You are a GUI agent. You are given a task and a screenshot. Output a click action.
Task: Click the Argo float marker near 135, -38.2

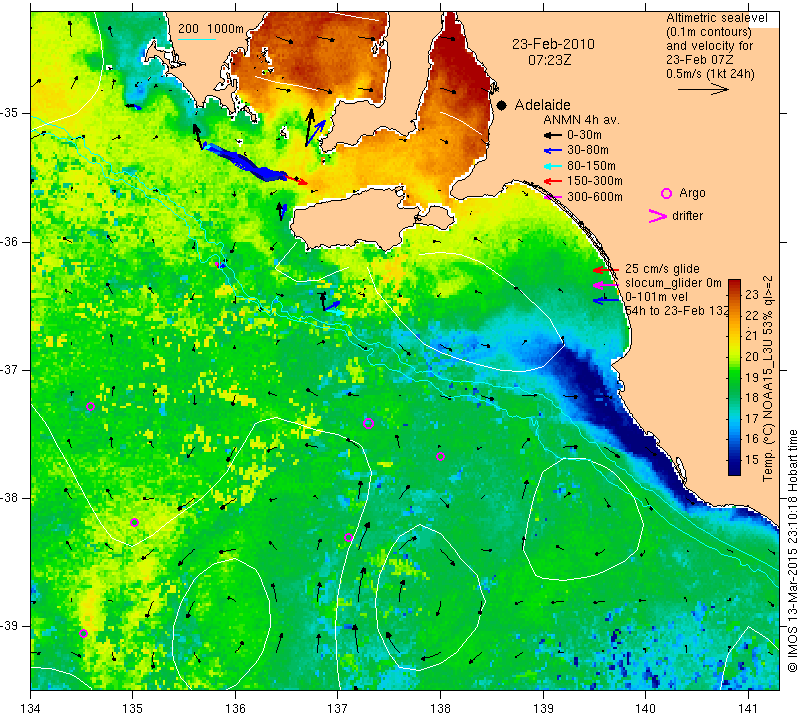[134, 522]
